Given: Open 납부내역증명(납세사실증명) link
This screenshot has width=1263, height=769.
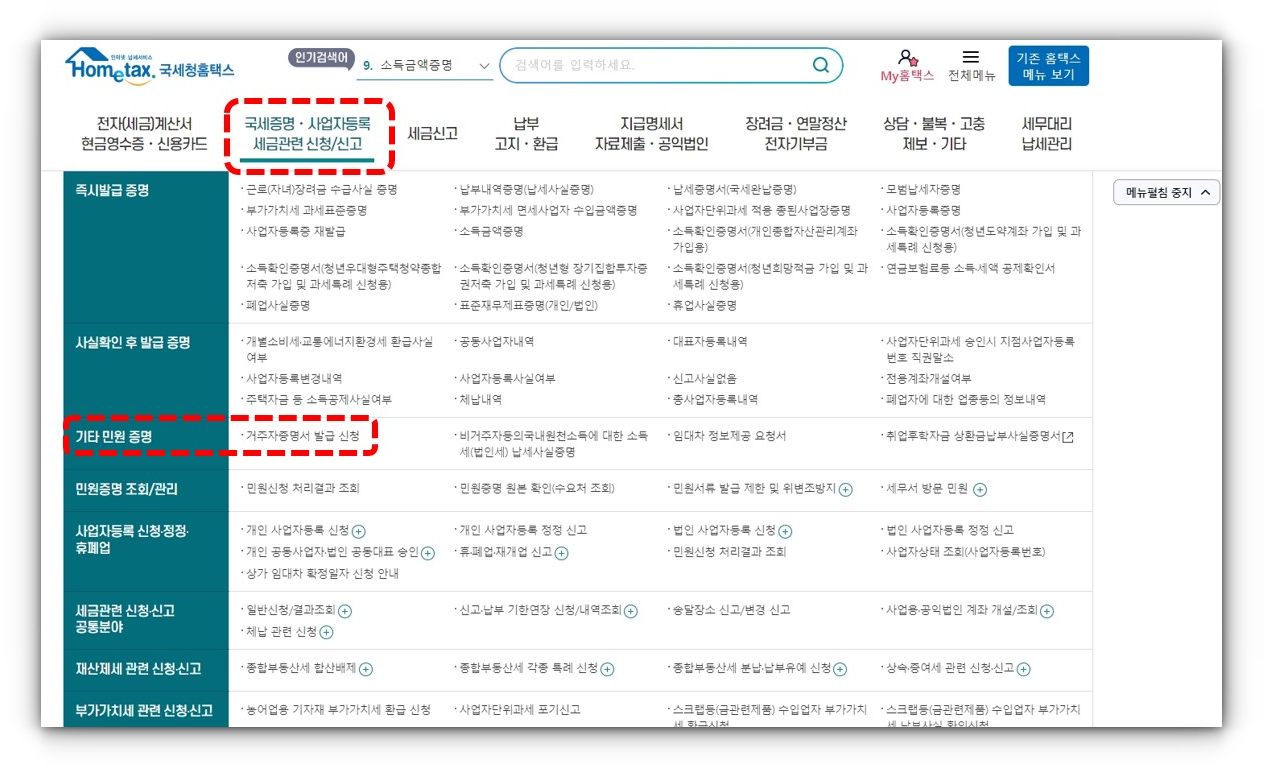Looking at the screenshot, I should pyautogui.click(x=526, y=189).
